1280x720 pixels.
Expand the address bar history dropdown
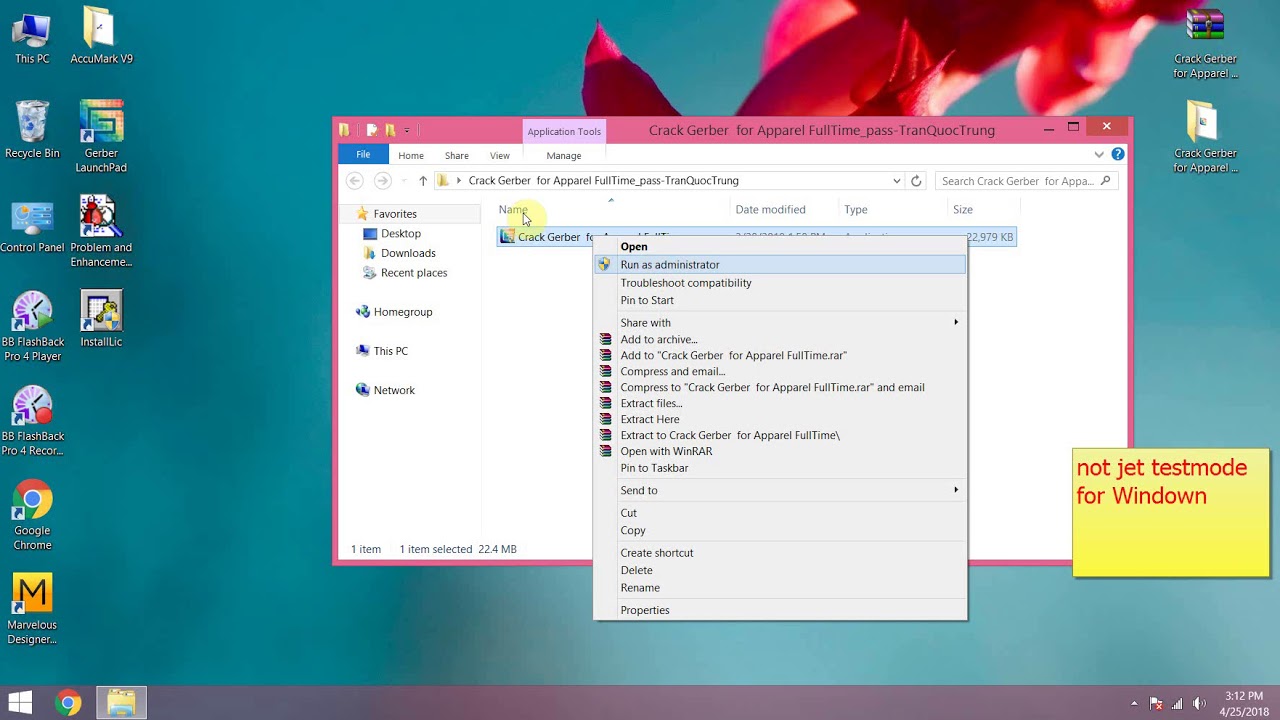pos(896,181)
